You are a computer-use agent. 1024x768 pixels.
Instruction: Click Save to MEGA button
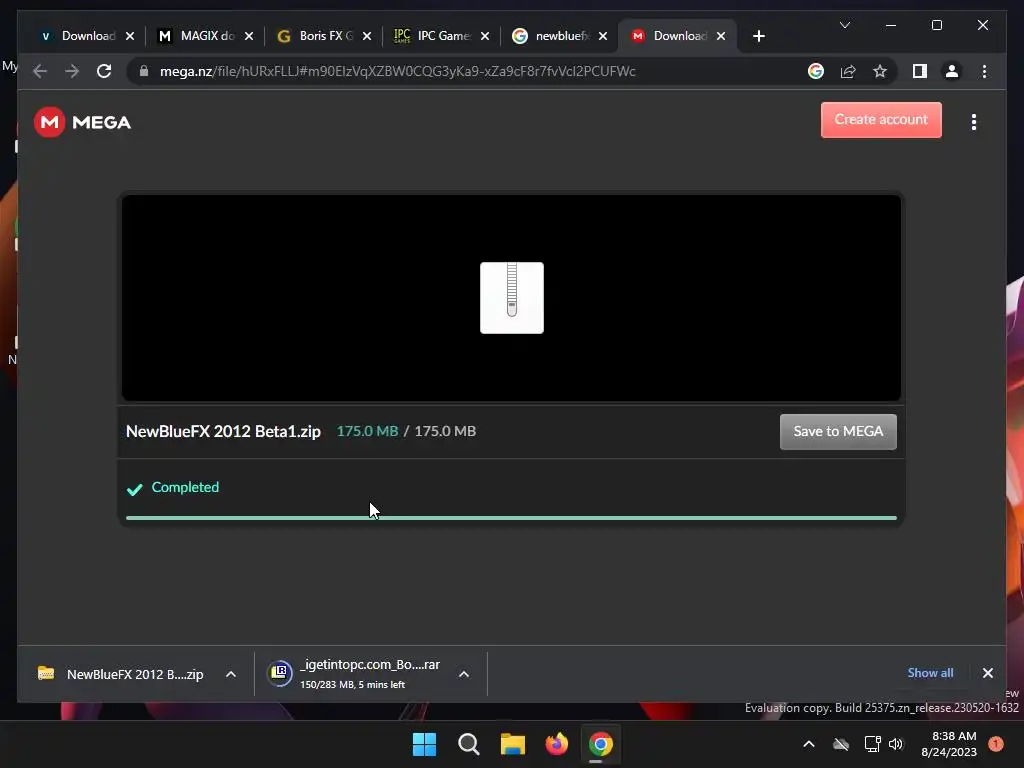point(838,432)
